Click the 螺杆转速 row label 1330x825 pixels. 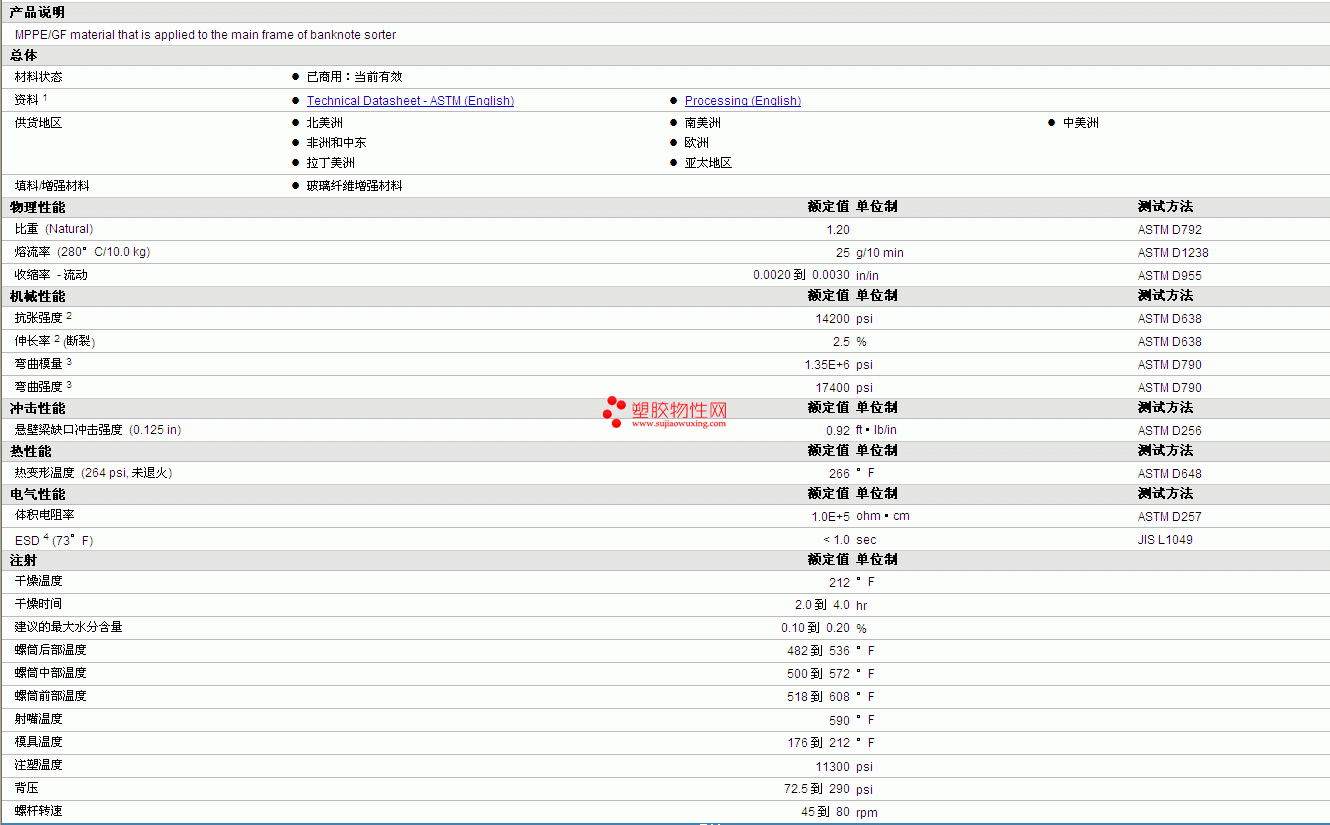click(x=39, y=811)
